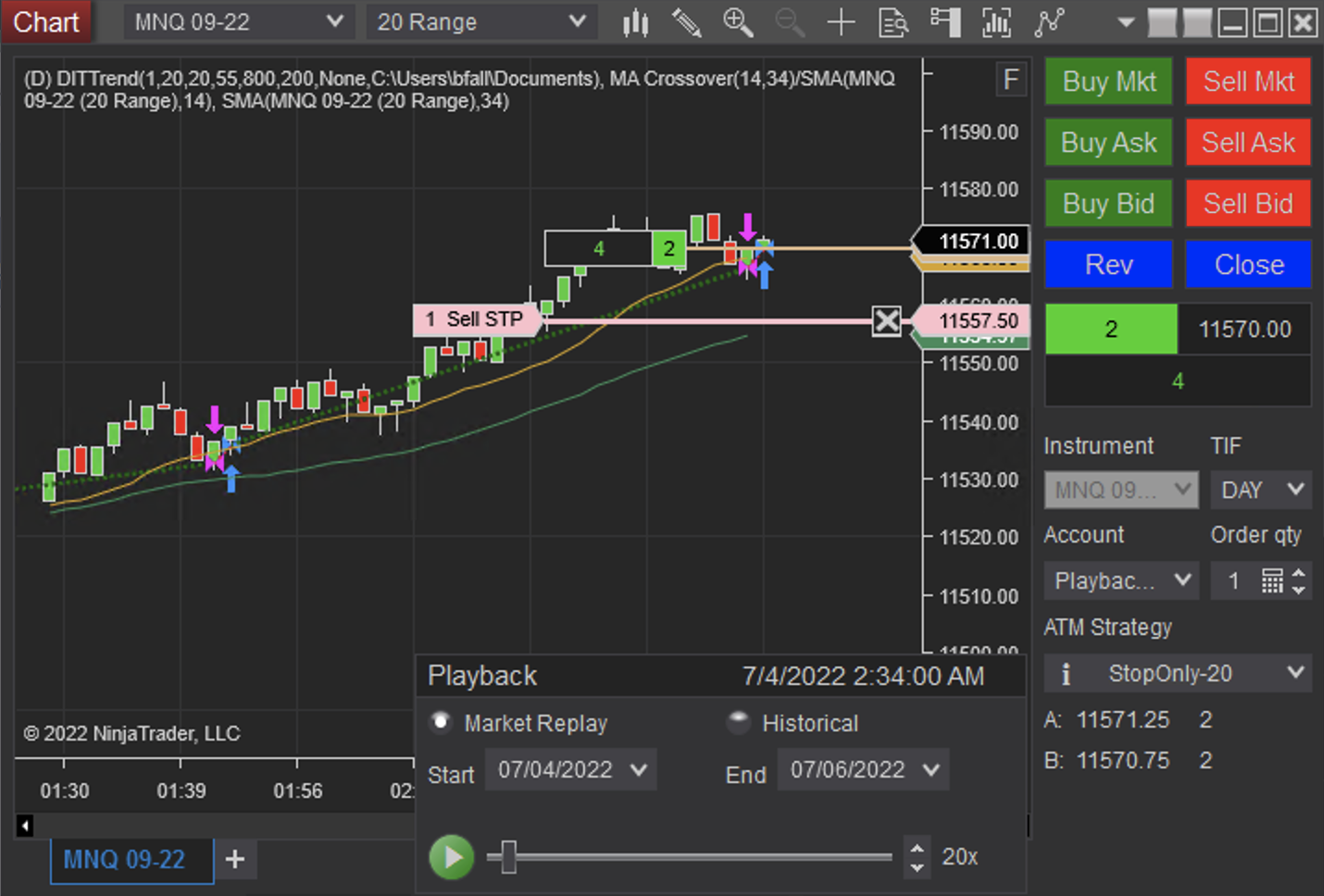
Task: Click Sell Bid button
Action: coord(1248,204)
